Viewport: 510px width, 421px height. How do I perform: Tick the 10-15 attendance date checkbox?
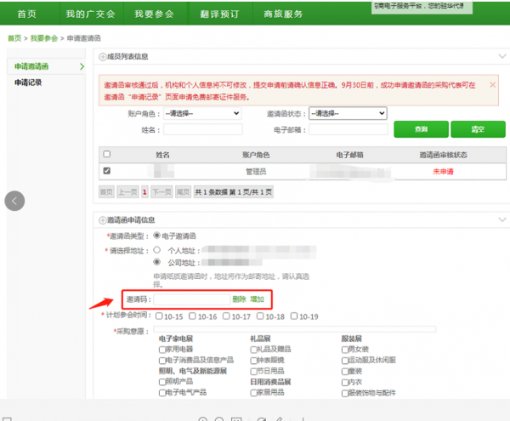159,316
